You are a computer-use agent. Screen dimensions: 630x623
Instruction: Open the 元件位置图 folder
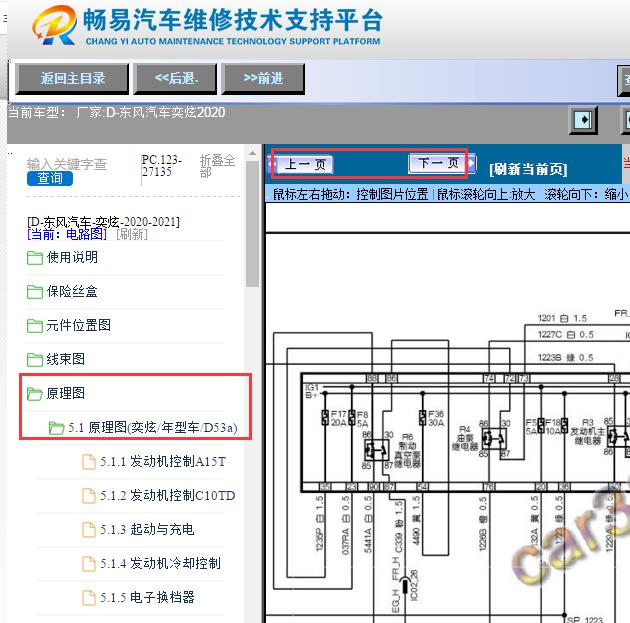pos(79,325)
